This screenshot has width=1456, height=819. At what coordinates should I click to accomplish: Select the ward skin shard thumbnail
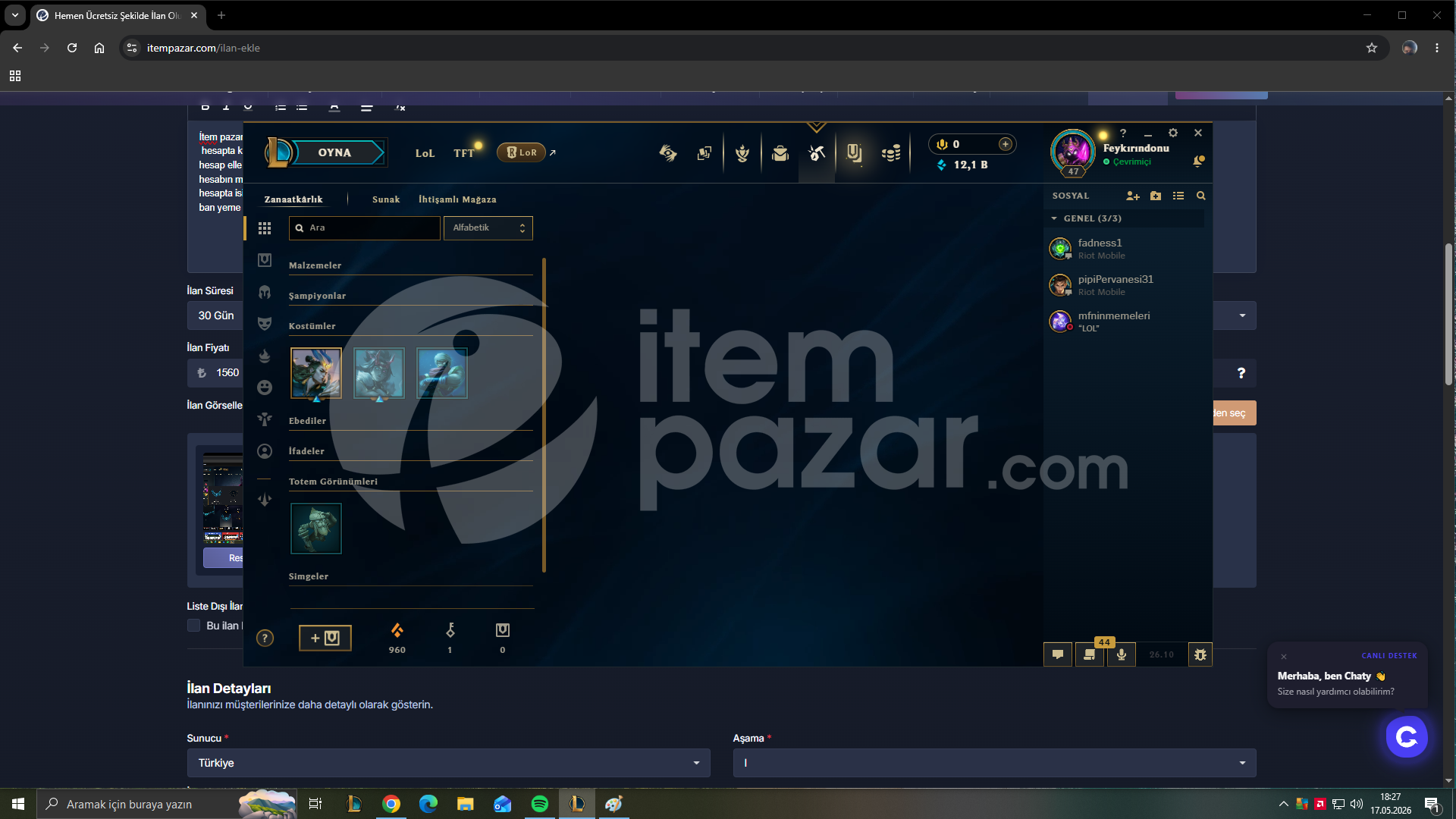[316, 529]
